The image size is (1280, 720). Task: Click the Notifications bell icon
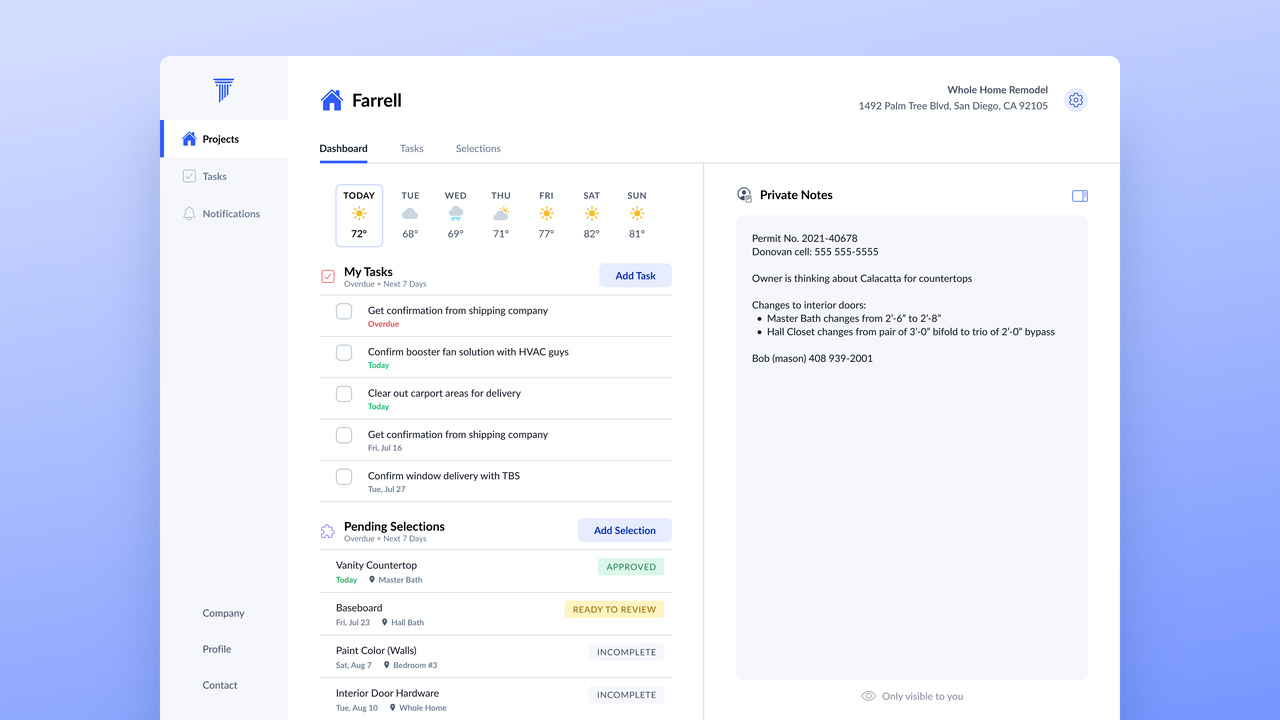pos(189,214)
